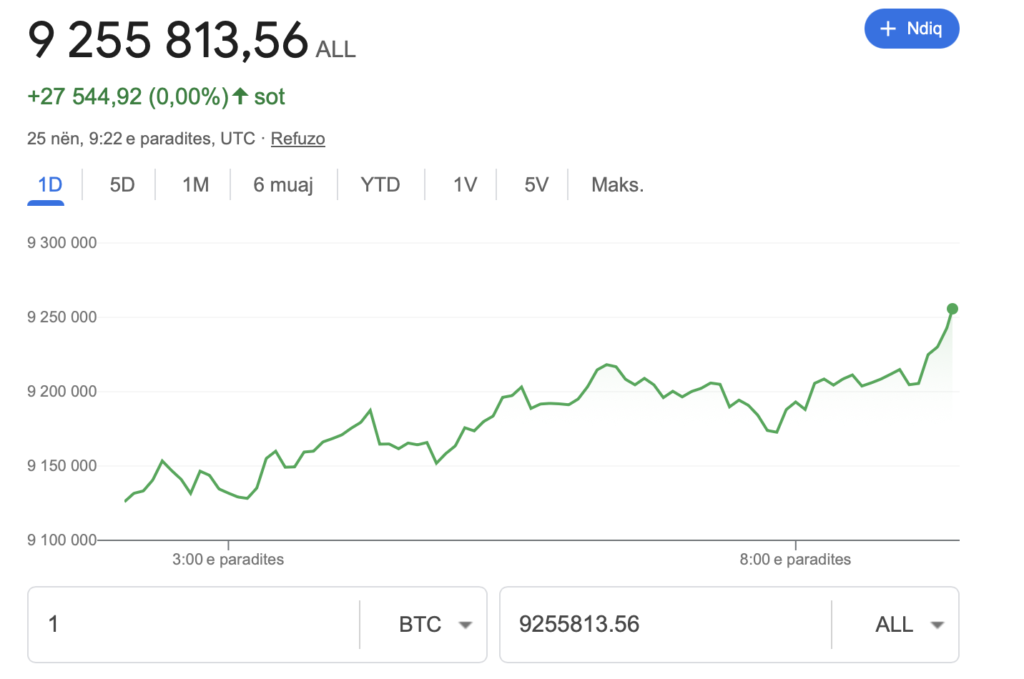
Task: Open the 5V chart range
Action: click(x=537, y=185)
